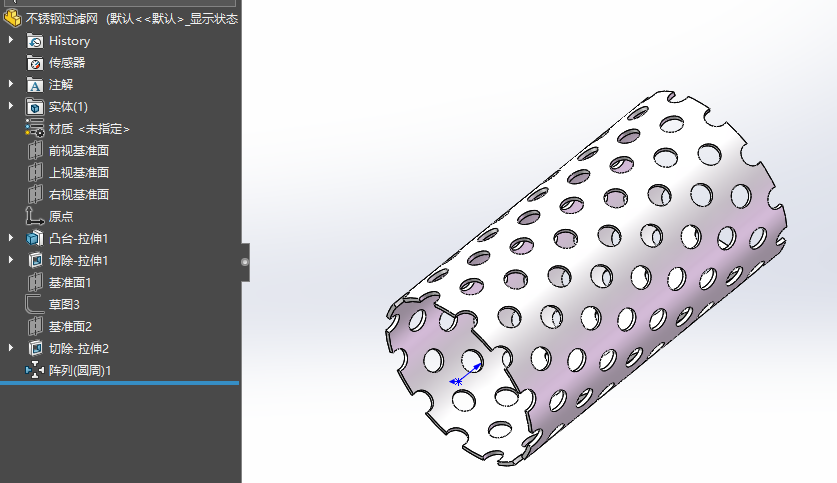Expand the 切除-拉伸1 feature
This screenshot has height=483, width=837.
[11, 260]
